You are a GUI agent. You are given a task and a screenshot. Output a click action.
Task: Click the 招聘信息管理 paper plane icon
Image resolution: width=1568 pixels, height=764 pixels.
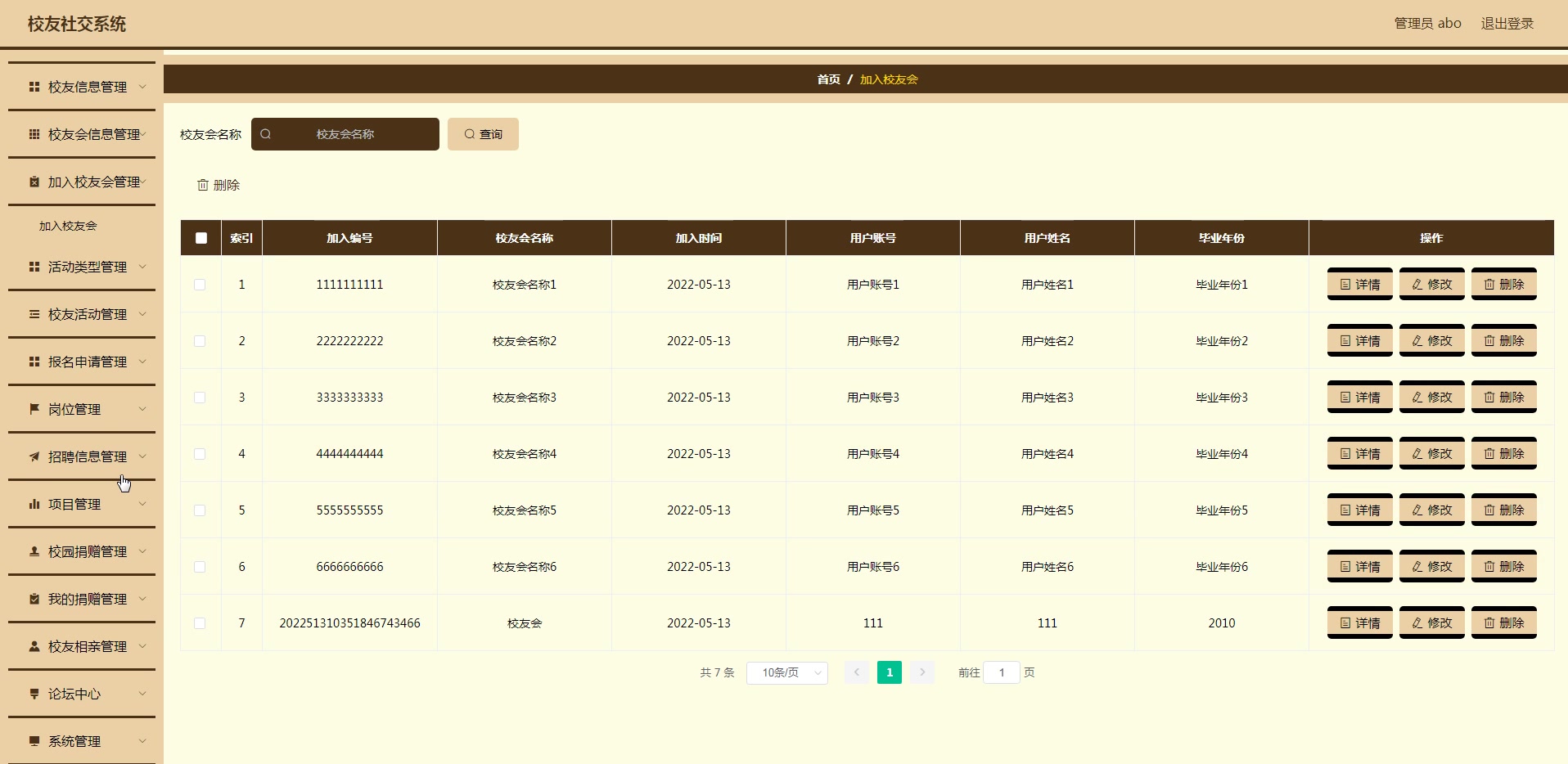34,456
